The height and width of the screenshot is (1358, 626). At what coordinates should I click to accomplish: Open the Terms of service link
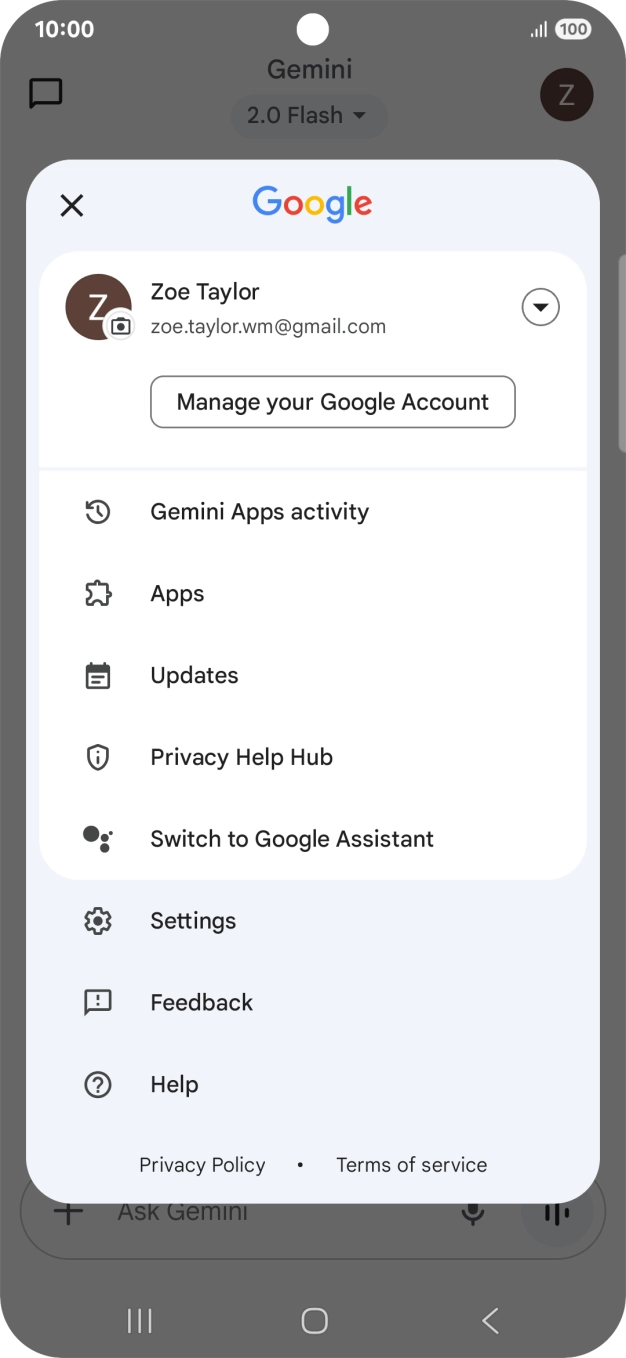(411, 1165)
